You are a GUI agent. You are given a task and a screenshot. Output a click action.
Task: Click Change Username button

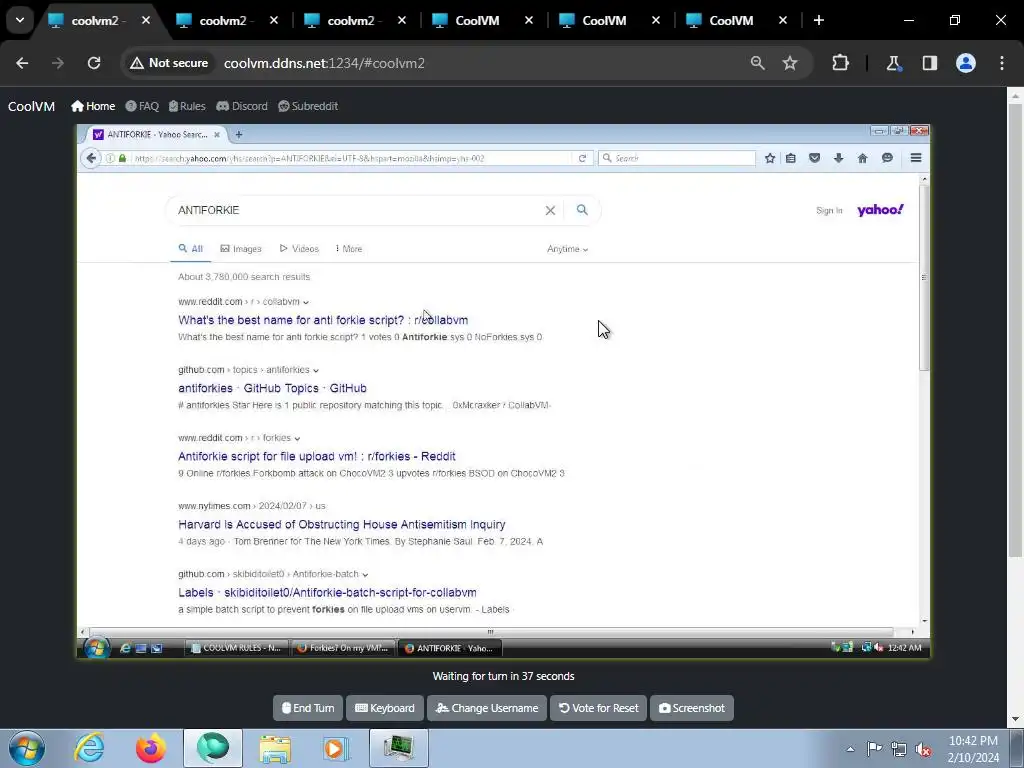[x=487, y=708]
